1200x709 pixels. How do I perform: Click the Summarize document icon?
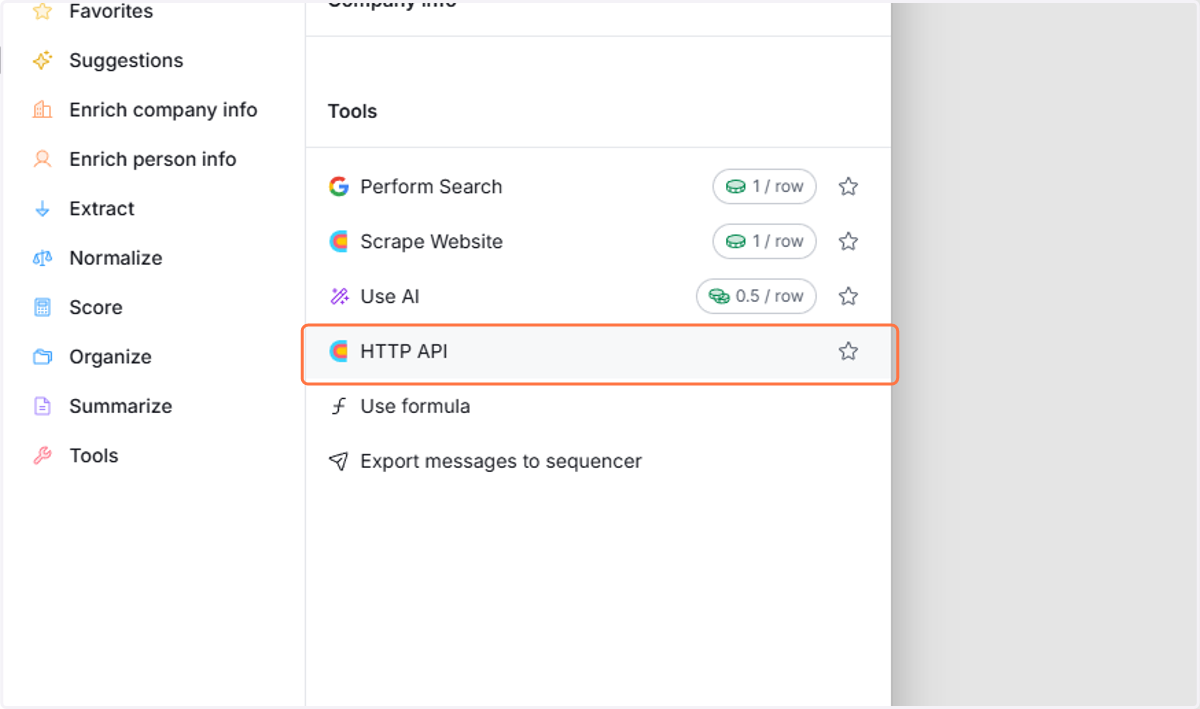(42, 406)
